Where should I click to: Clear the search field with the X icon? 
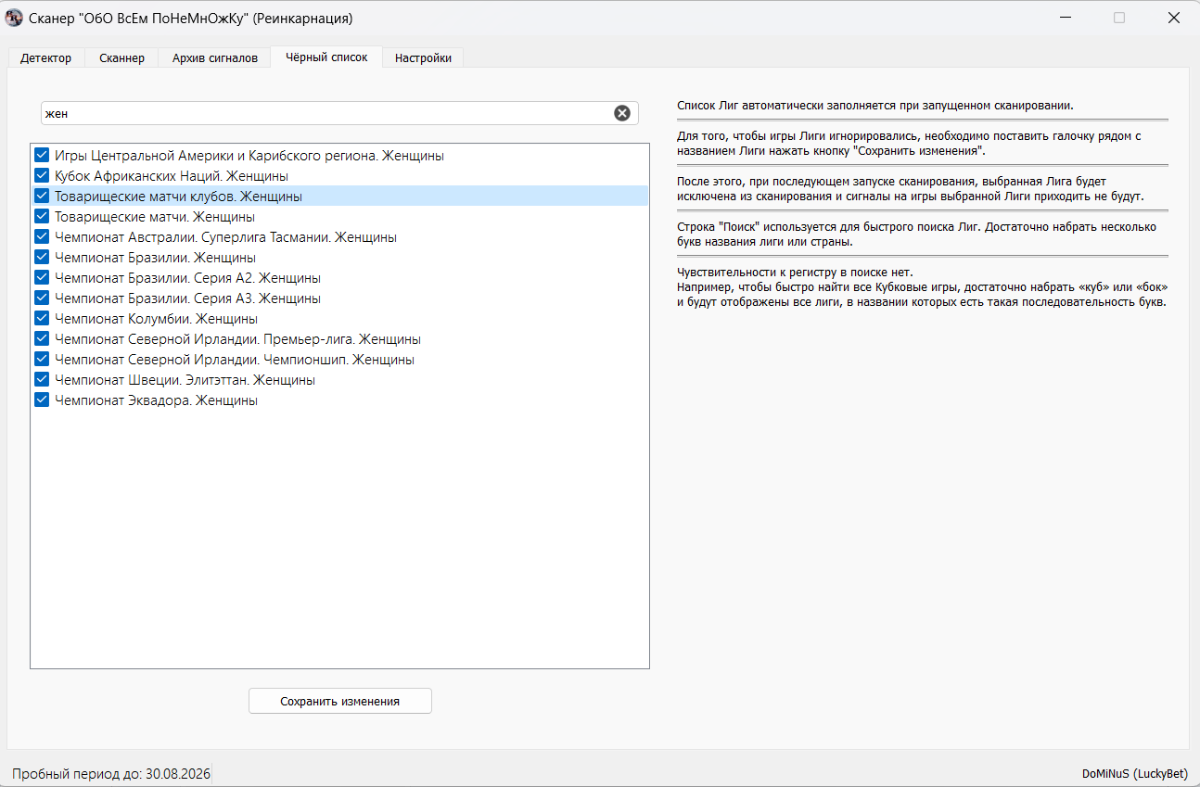click(622, 113)
